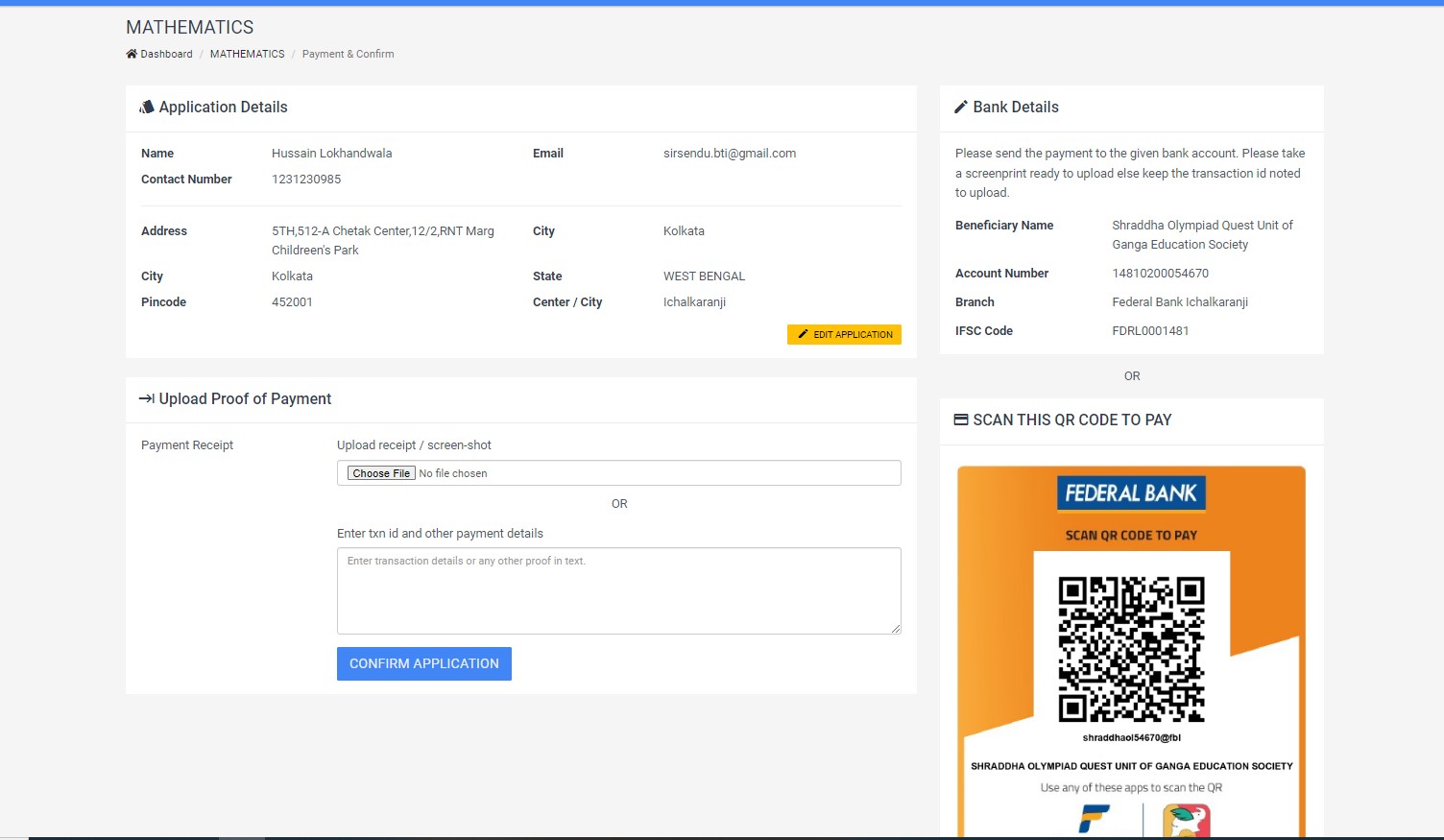Click the QR code image
The height and width of the screenshot is (840, 1444).
pos(1131,649)
